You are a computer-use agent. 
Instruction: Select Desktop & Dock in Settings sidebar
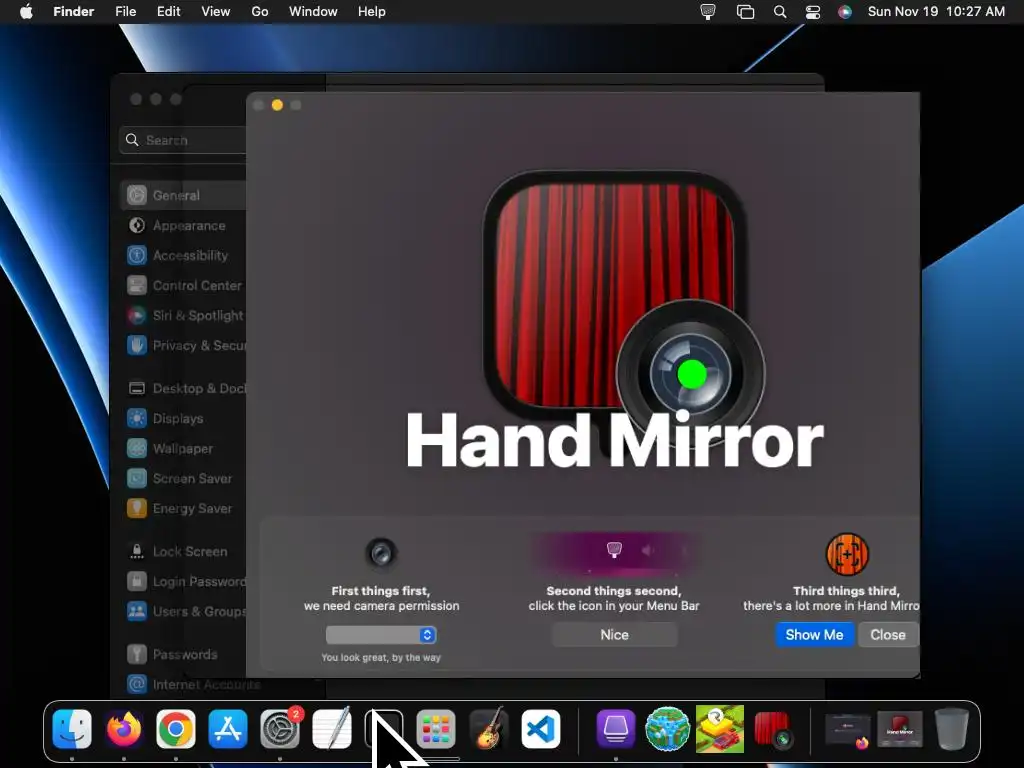click(184, 389)
